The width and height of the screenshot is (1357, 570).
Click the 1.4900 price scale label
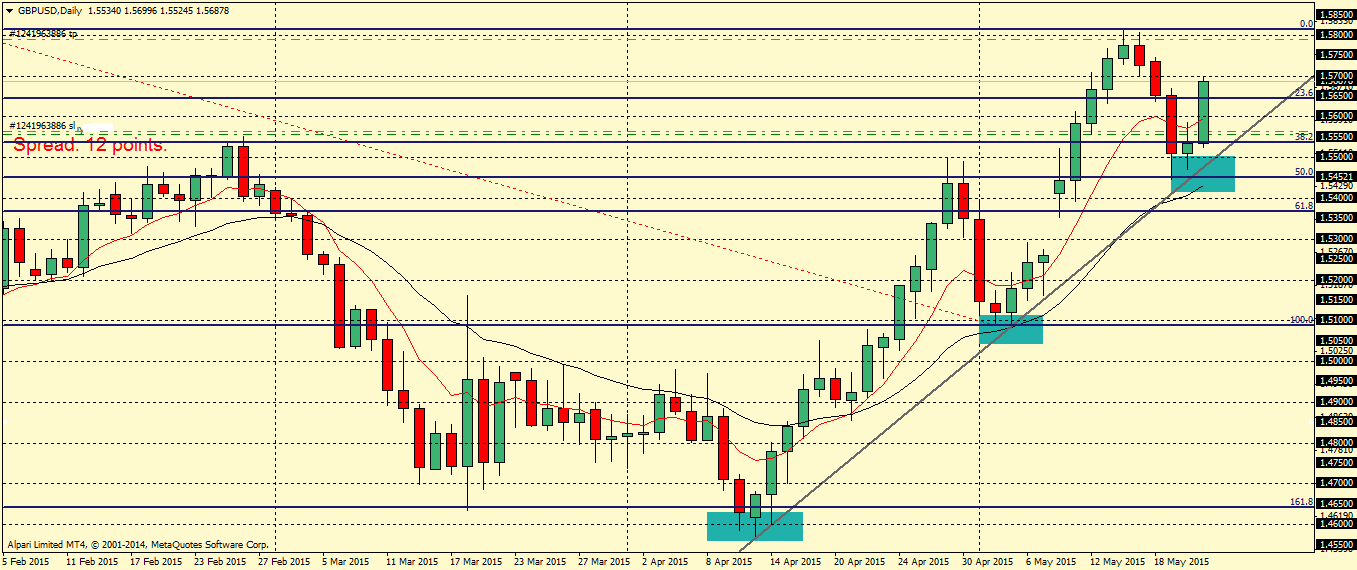[1334, 401]
